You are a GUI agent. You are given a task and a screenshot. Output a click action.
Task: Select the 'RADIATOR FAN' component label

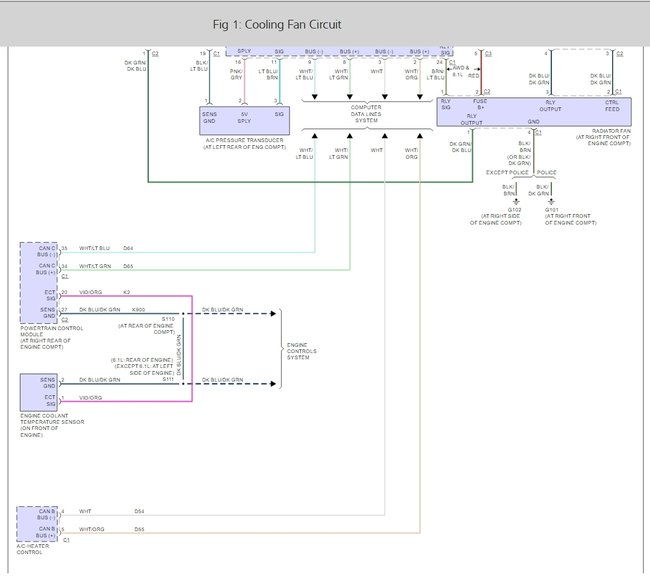coord(611,131)
